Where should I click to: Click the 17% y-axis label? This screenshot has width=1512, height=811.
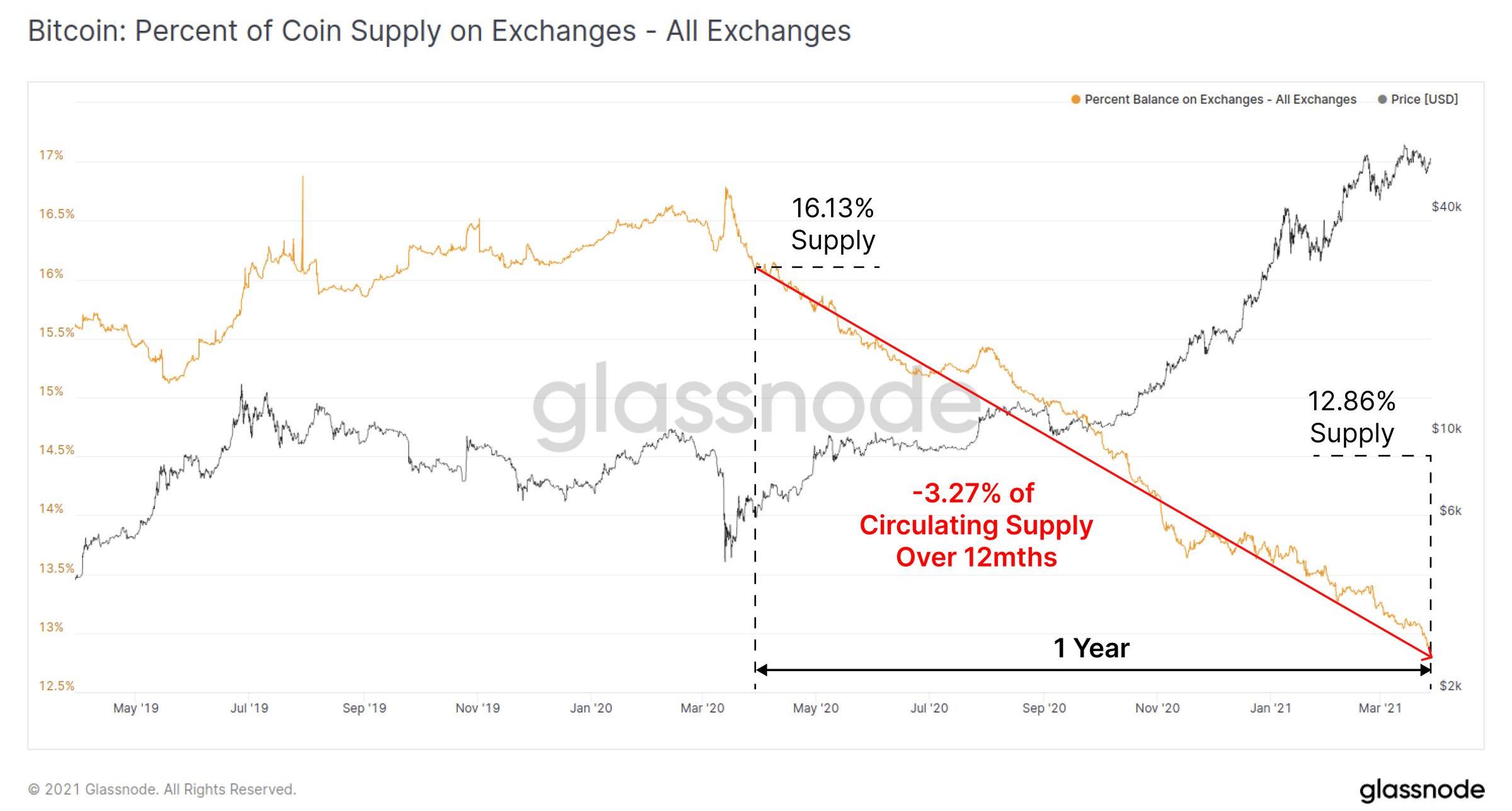click(51, 155)
